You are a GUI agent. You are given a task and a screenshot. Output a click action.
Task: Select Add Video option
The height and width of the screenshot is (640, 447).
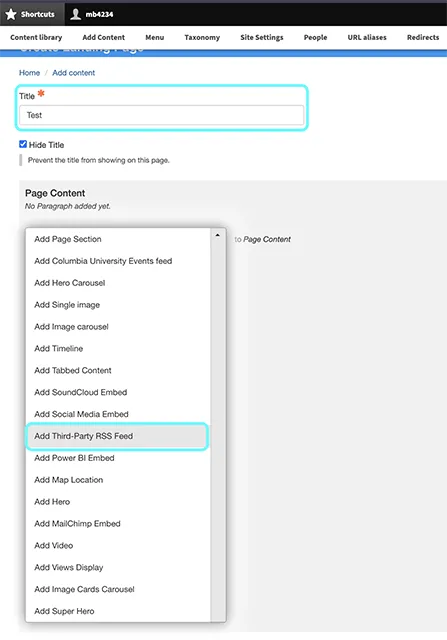[x=118, y=546]
